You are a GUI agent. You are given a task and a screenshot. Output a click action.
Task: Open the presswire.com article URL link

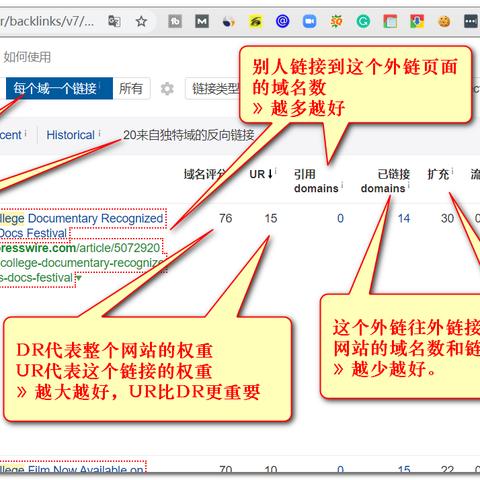click(81, 263)
